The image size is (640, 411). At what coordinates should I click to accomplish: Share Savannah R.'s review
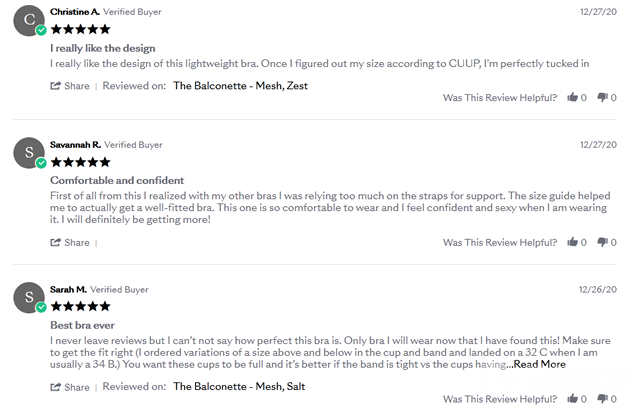coord(70,242)
